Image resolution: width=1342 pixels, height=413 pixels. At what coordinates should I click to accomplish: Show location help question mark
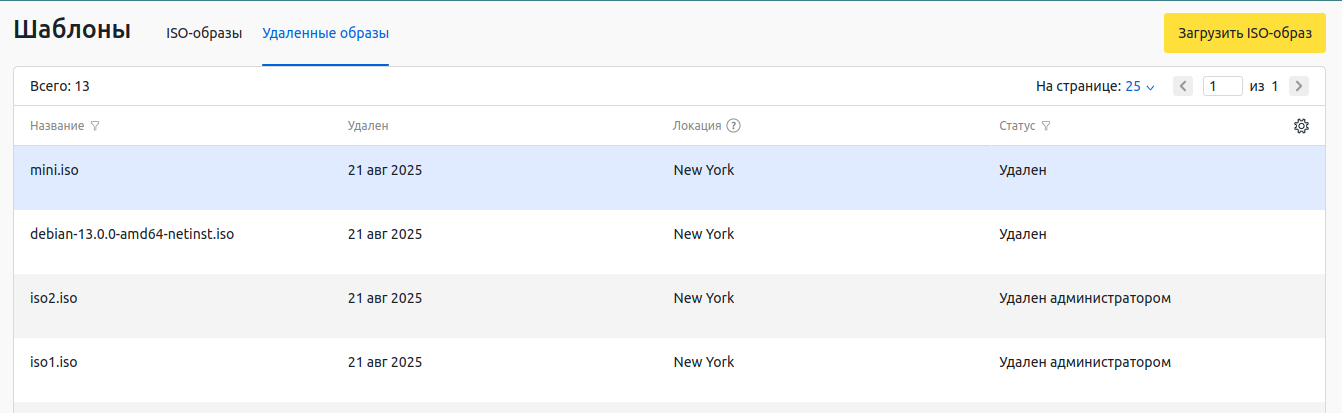pos(734,126)
